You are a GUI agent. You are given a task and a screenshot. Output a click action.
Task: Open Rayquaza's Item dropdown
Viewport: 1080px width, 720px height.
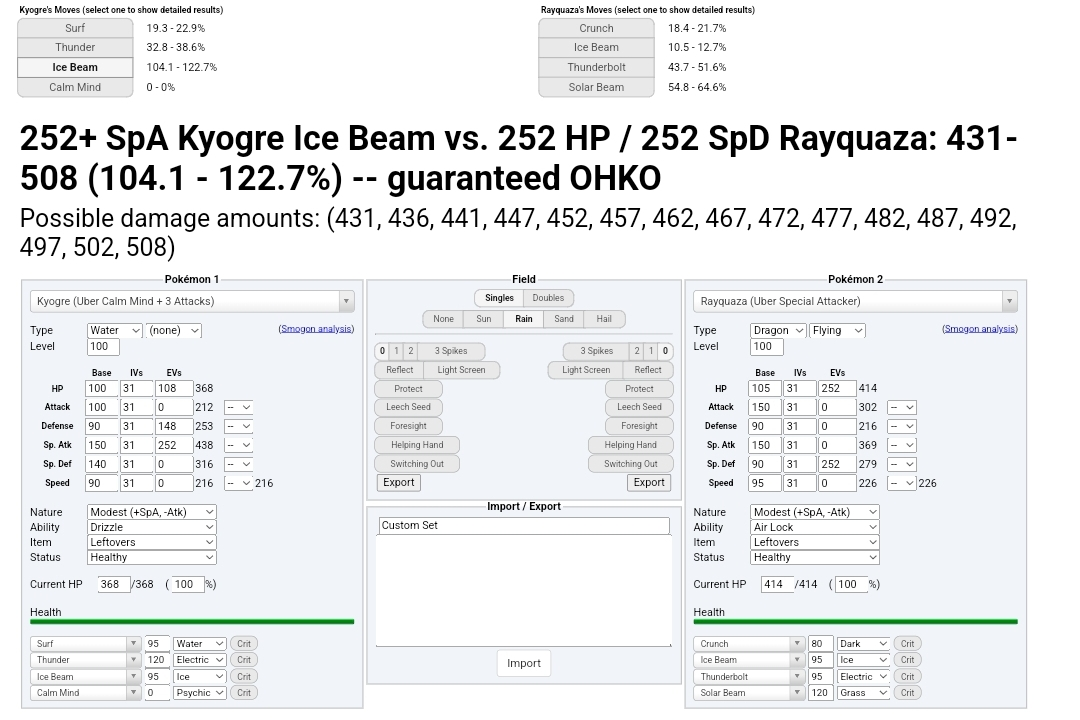tap(815, 542)
